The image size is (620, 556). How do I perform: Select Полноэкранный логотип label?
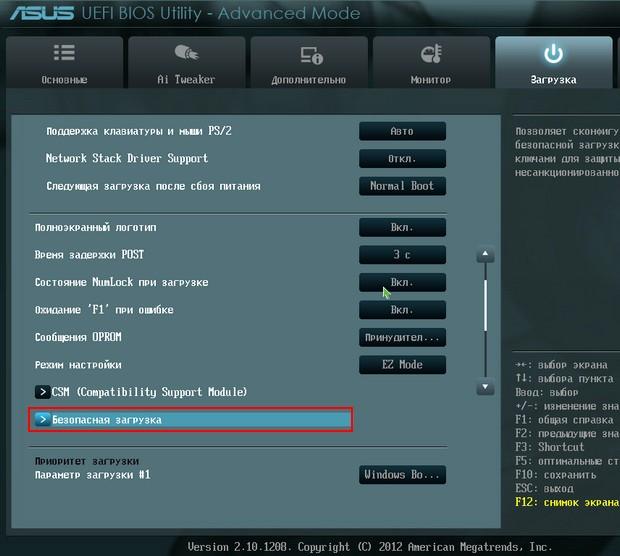(x=96, y=227)
